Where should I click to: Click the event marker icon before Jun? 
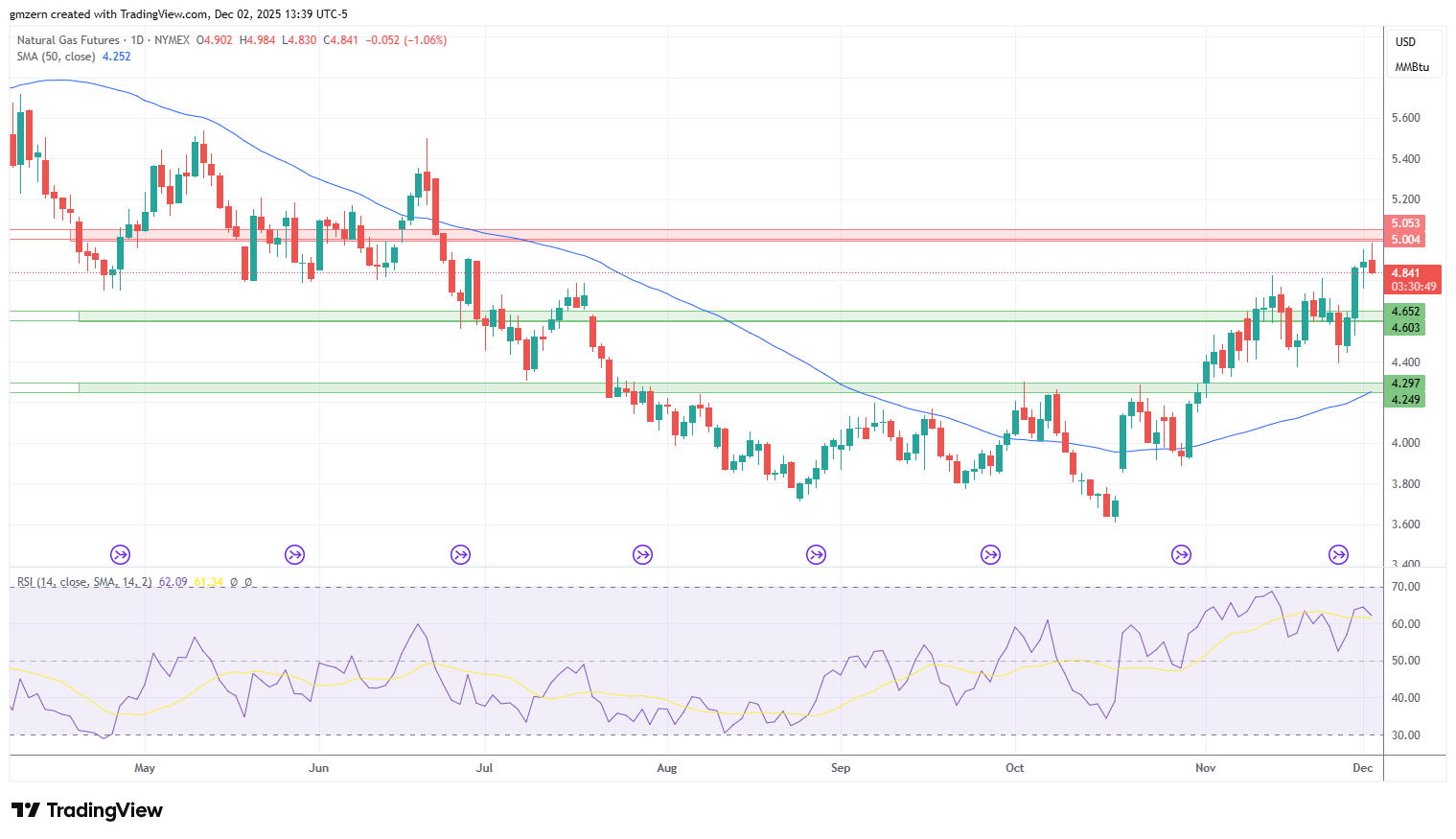(x=294, y=554)
